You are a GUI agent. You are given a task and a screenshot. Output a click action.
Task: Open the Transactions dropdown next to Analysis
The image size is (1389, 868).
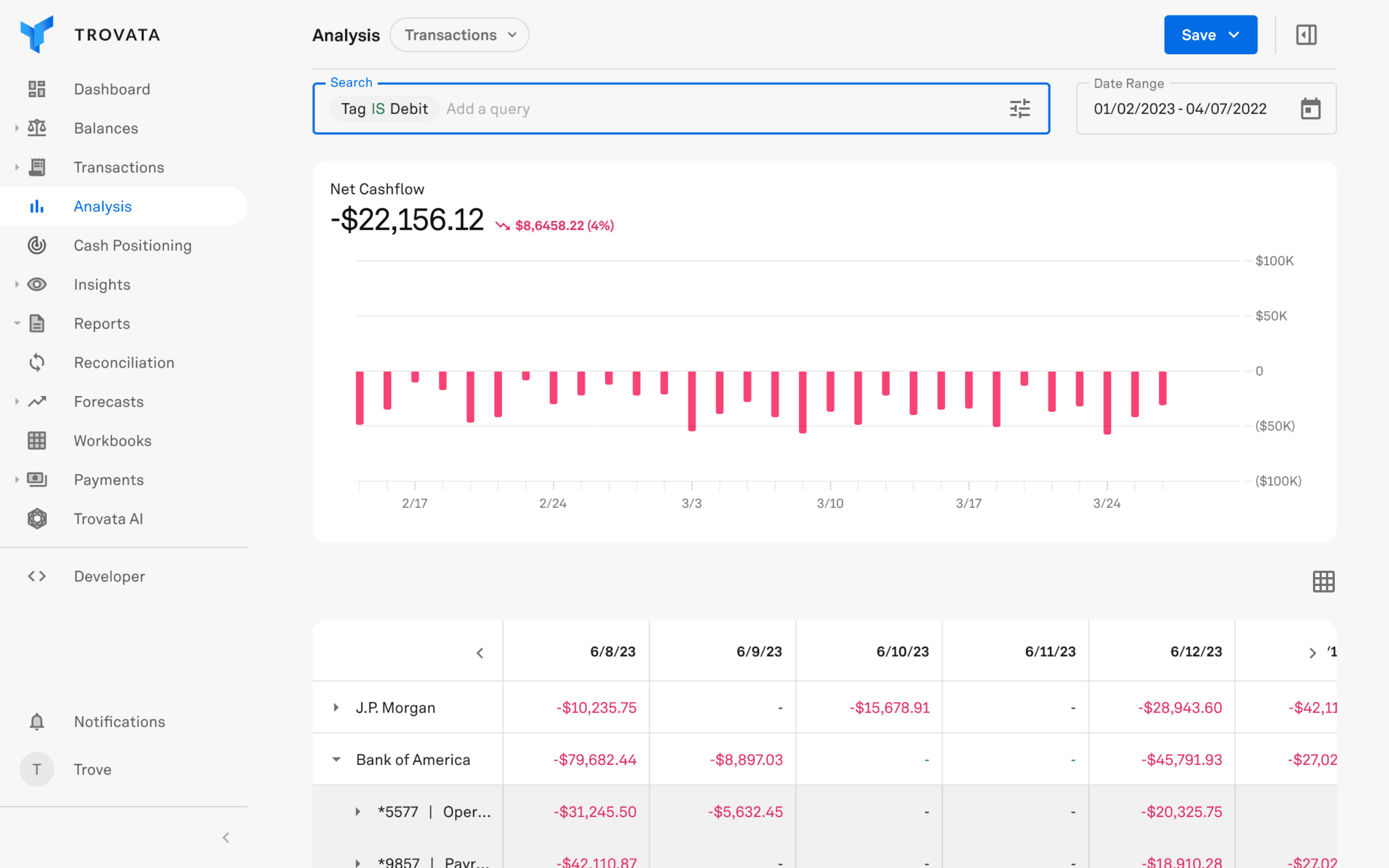point(459,34)
